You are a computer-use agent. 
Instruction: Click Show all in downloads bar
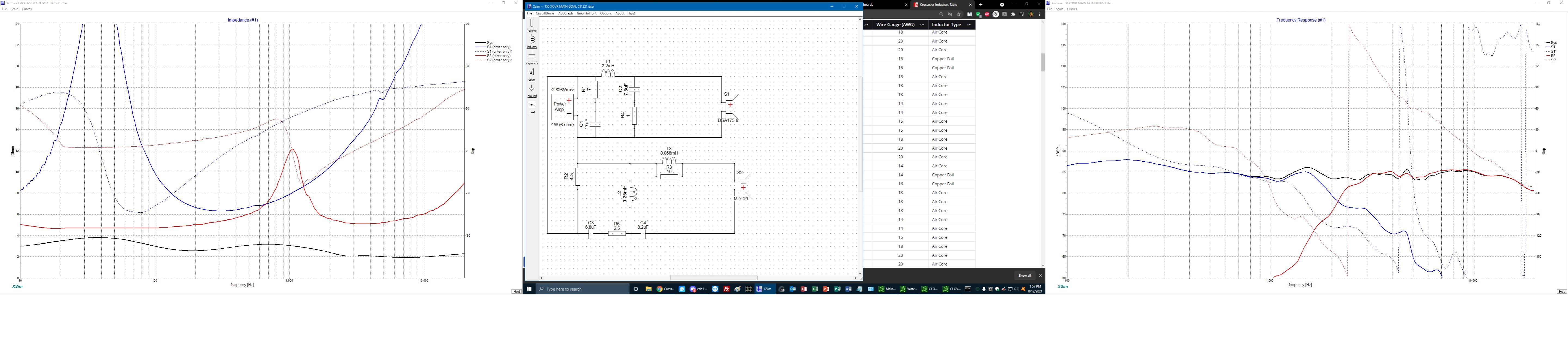coord(1025,276)
